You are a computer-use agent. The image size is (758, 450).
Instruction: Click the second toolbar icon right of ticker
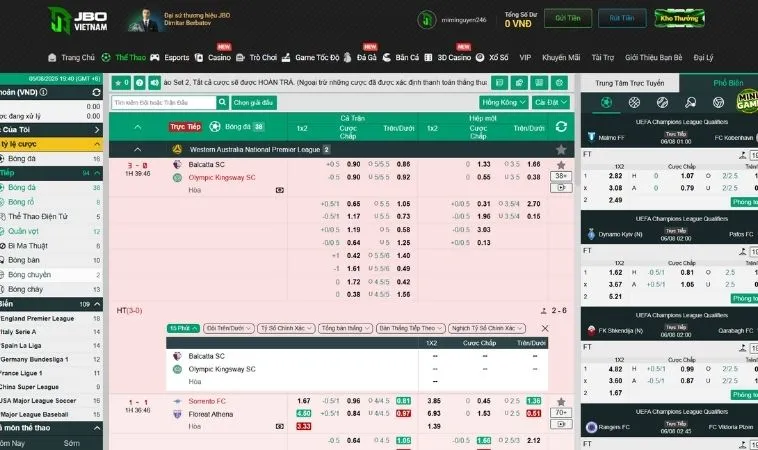click(519, 83)
